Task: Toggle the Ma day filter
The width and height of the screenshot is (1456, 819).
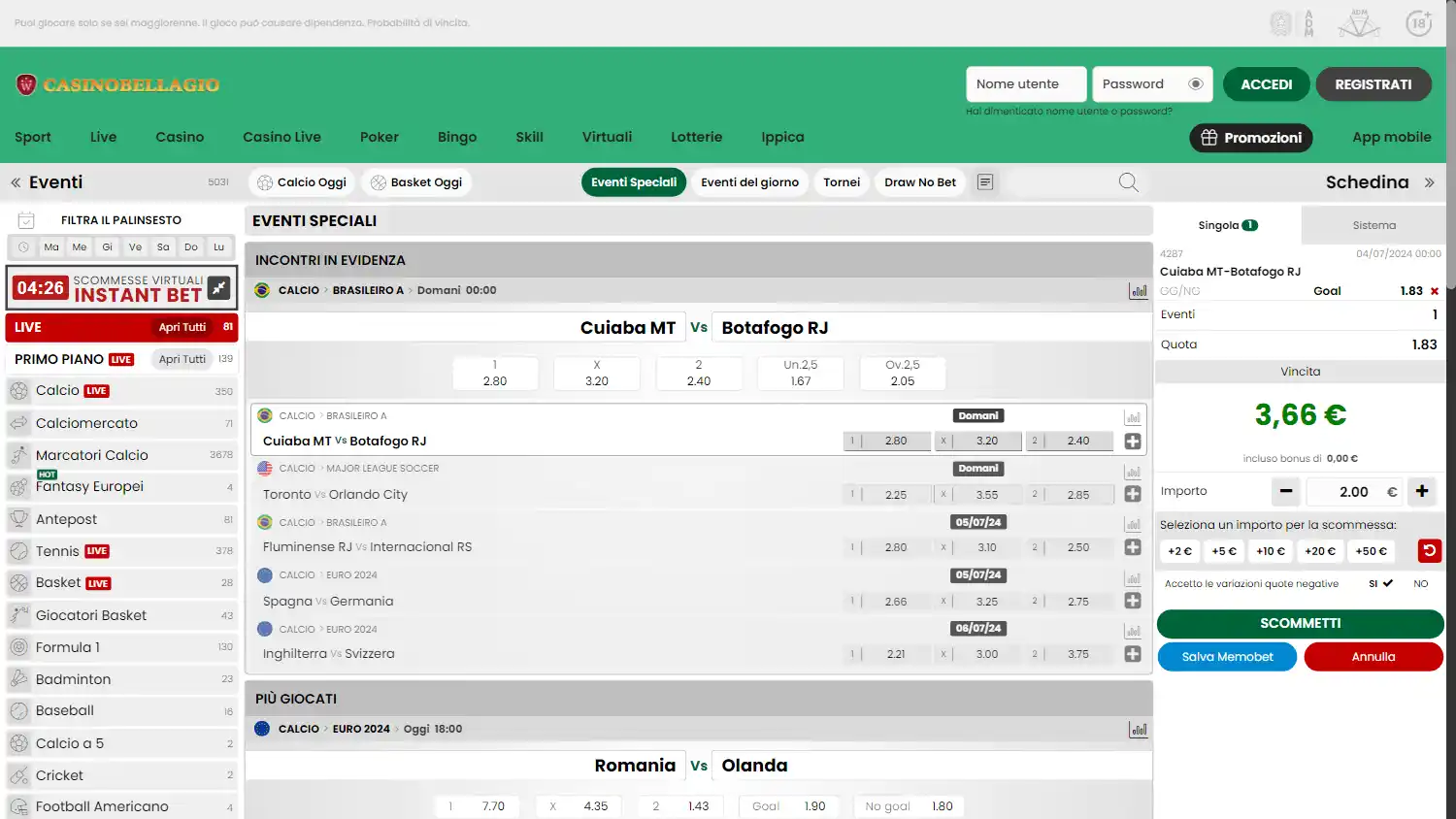Action: click(51, 247)
